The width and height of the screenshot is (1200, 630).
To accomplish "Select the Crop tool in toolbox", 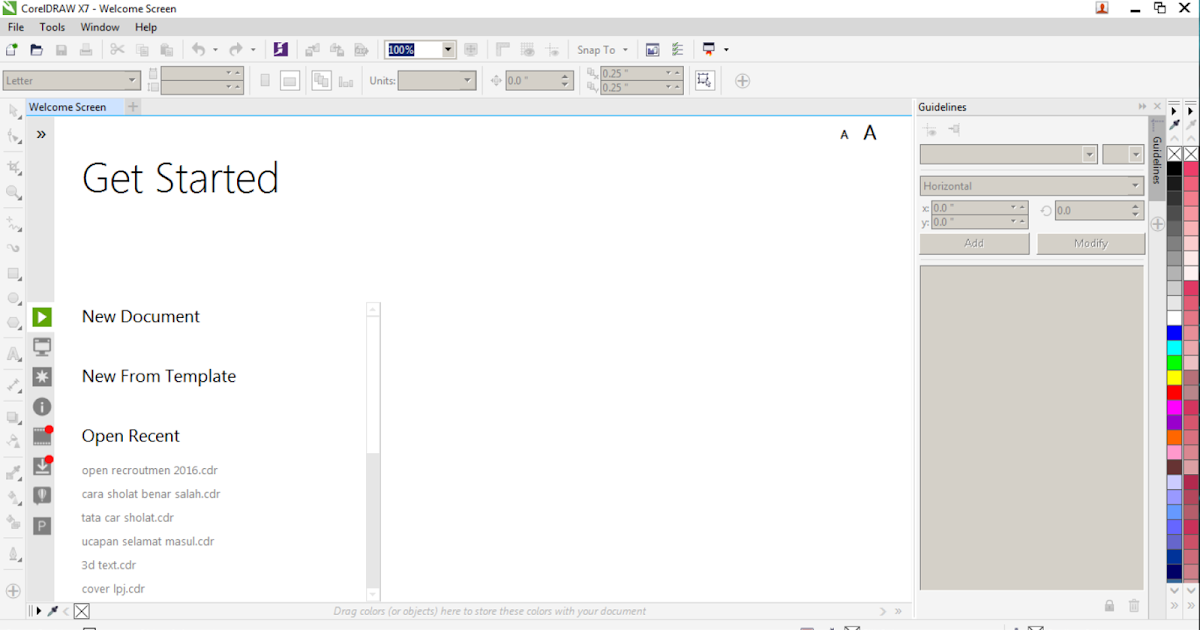I will [x=14, y=167].
